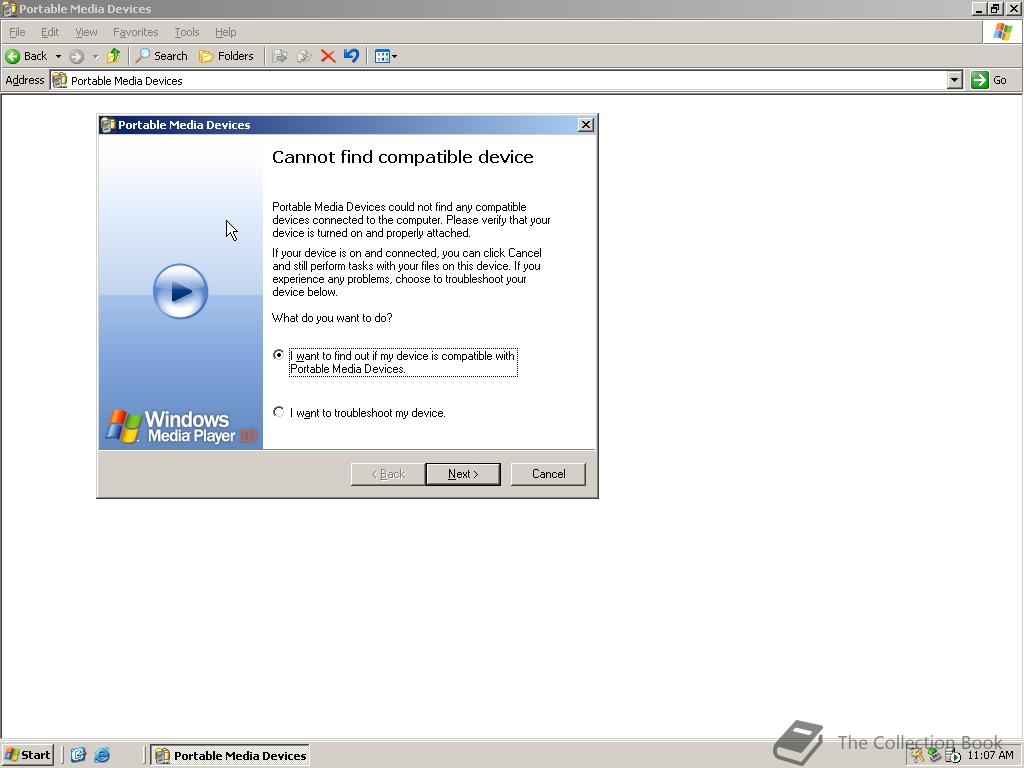Click the green Go button
This screenshot has width=1024, height=768.
pyautogui.click(x=989, y=80)
